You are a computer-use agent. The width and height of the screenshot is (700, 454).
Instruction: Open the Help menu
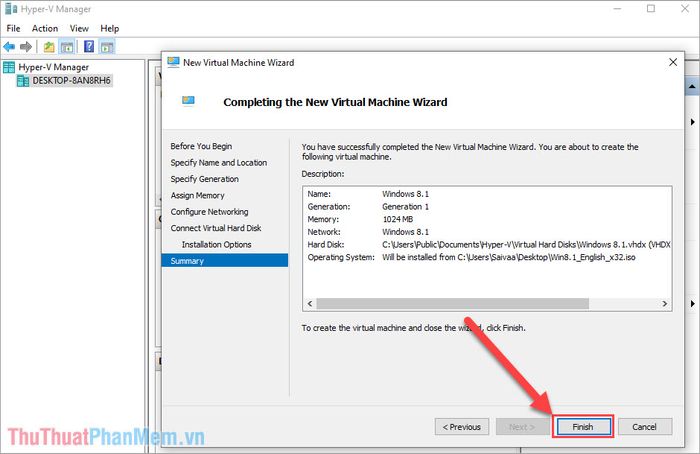(x=109, y=29)
